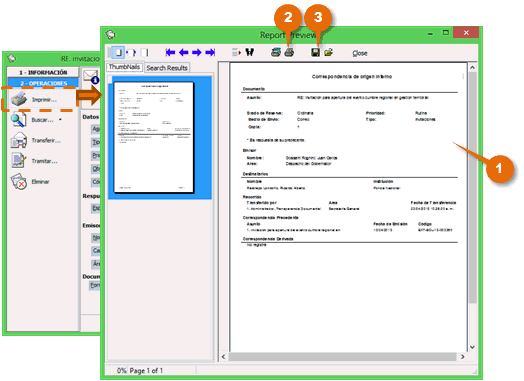Open the go to page icon
Image resolution: width=524 pixels, height=381 pixels.
pyautogui.click(x=236, y=52)
